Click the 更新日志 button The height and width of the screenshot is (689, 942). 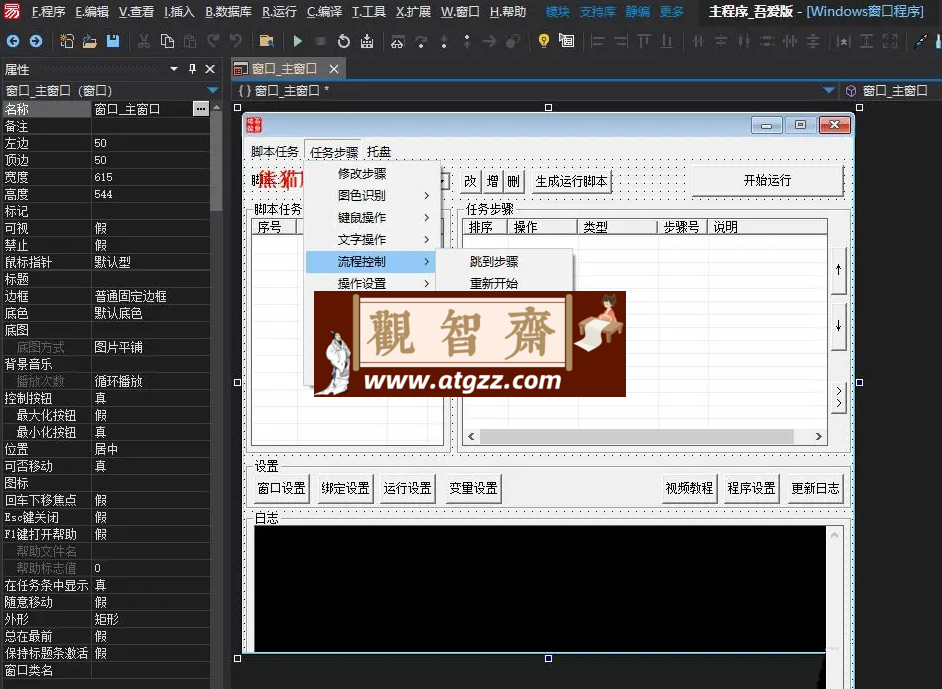pos(815,488)
